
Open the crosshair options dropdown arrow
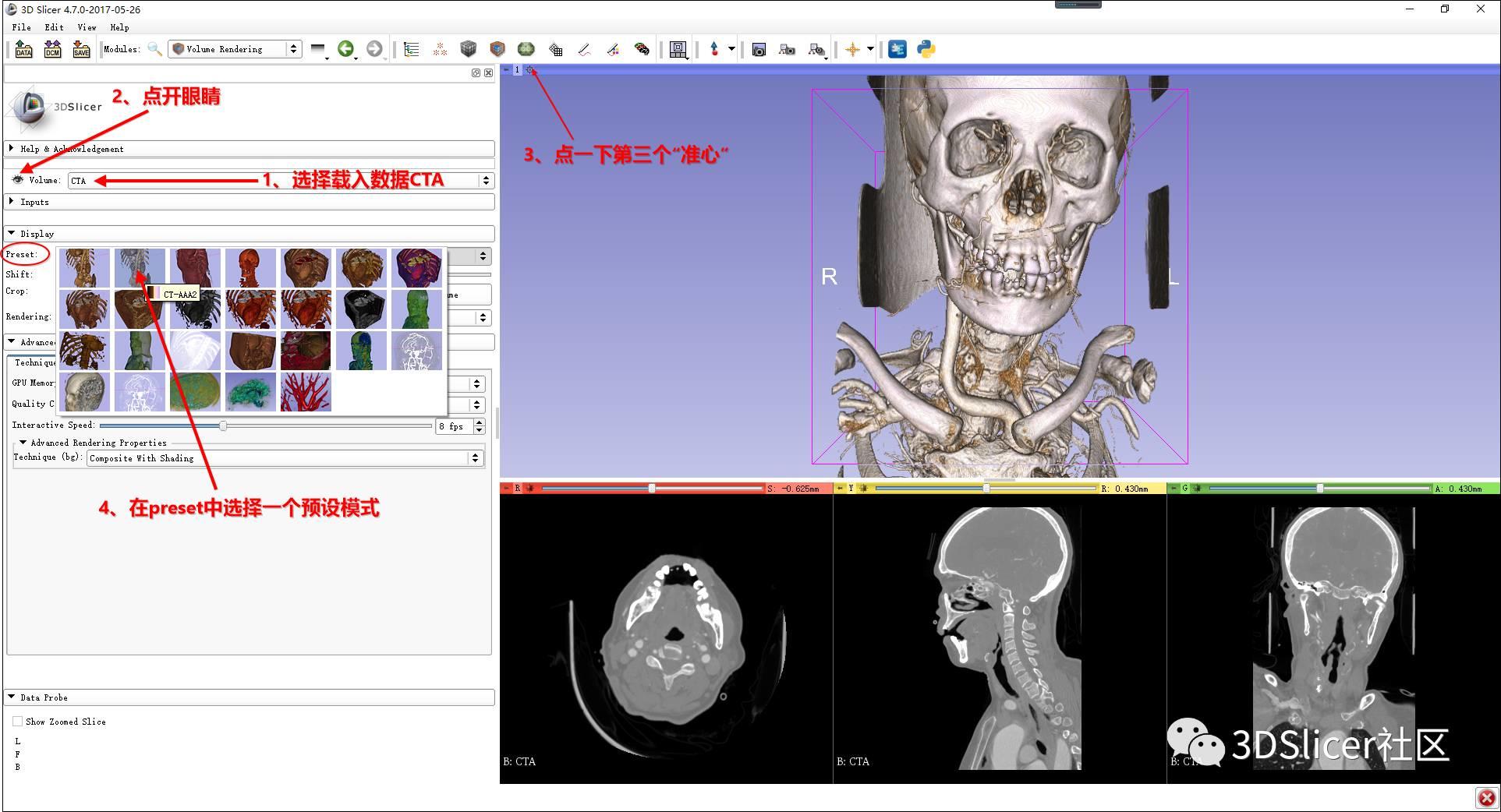(870, 49)
